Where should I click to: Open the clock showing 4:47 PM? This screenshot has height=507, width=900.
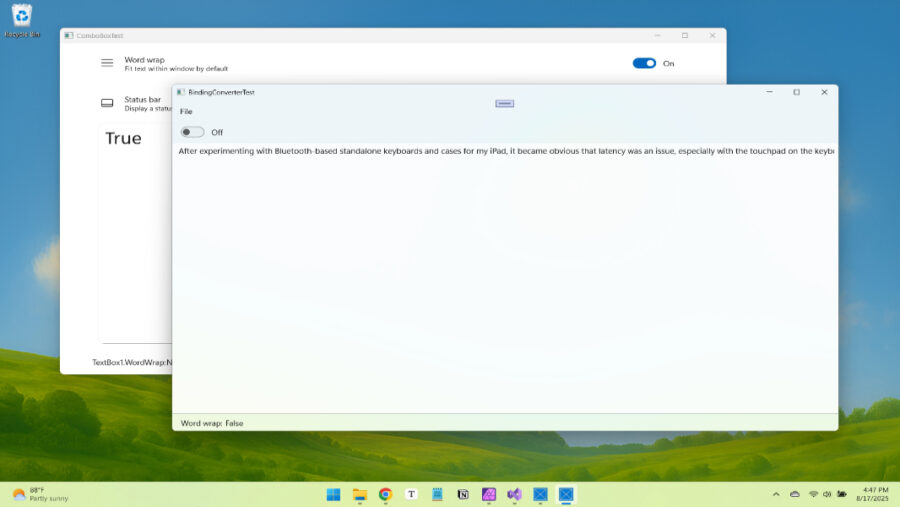point(872,494)
